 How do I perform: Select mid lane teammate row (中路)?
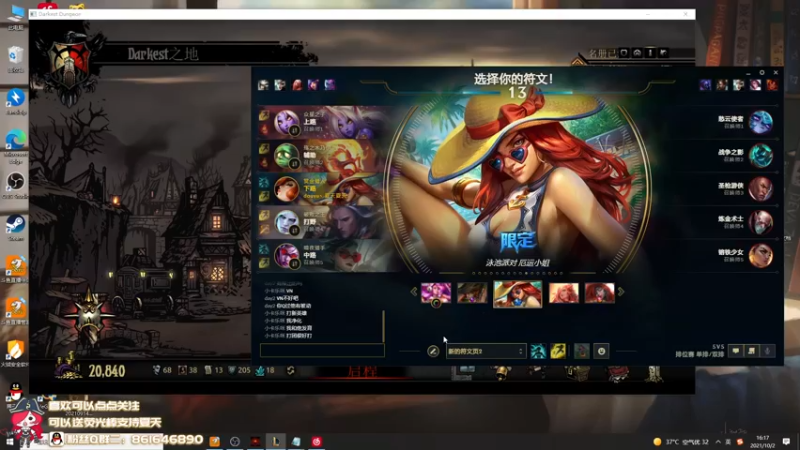click(x=322, y=256)
